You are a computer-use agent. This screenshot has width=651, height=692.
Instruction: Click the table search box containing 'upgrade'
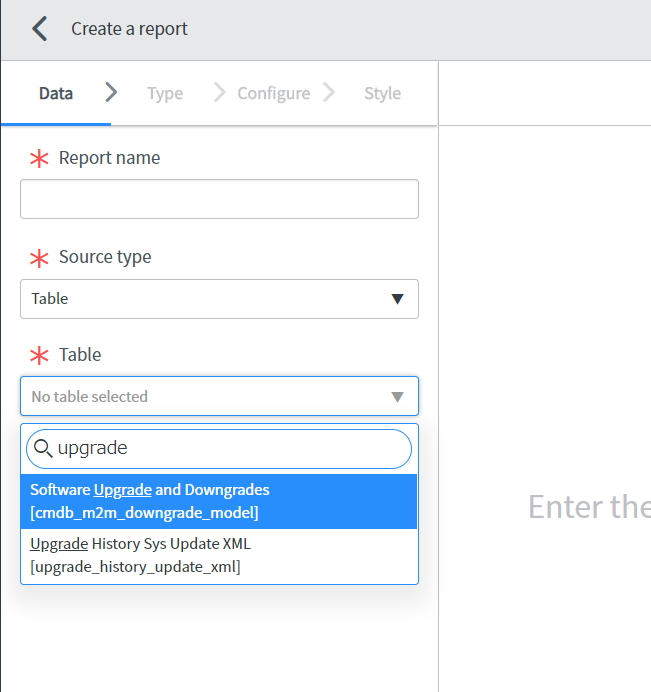pos(219,449)
